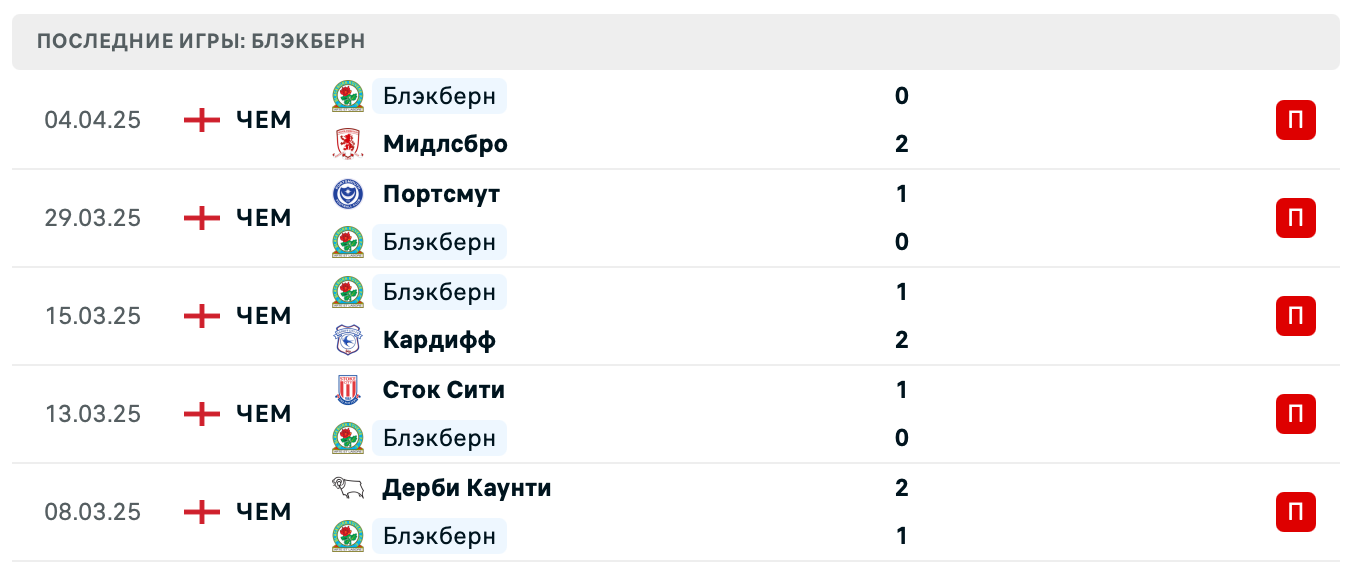Open the Кардифф team link

coord(439,340)
